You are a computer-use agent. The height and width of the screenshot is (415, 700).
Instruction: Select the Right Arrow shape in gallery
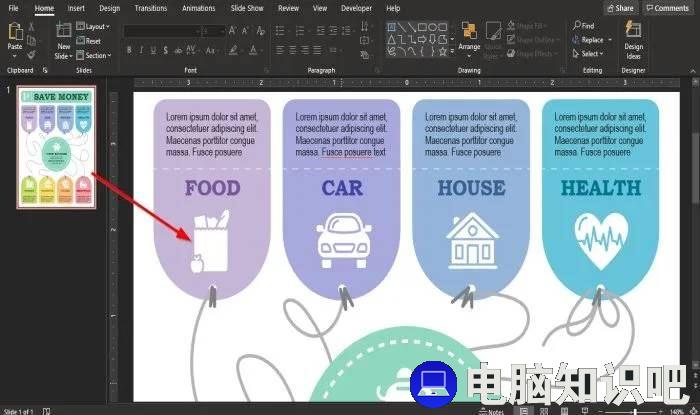pyautogui.click(x=422, y=40)
